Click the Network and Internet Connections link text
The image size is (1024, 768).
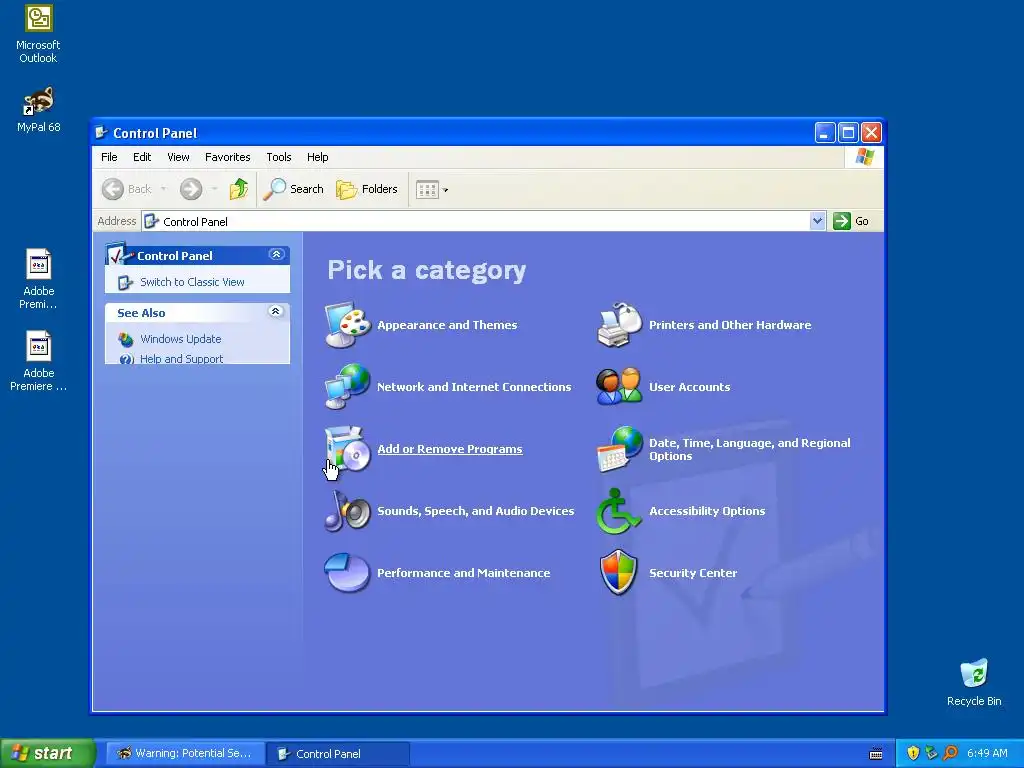(x=474, y=387)
